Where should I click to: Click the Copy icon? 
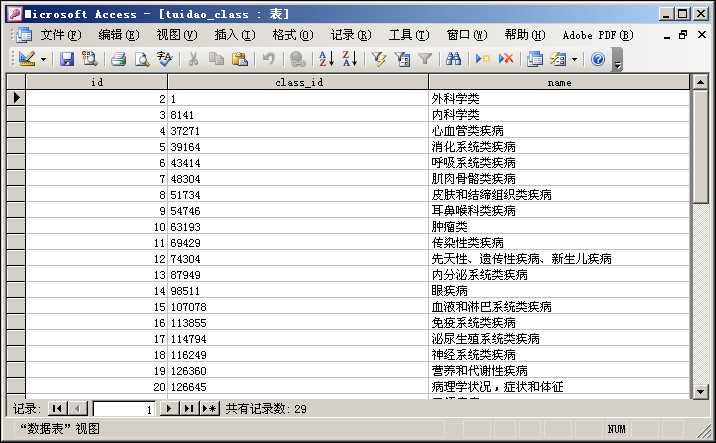pos(216,59)
